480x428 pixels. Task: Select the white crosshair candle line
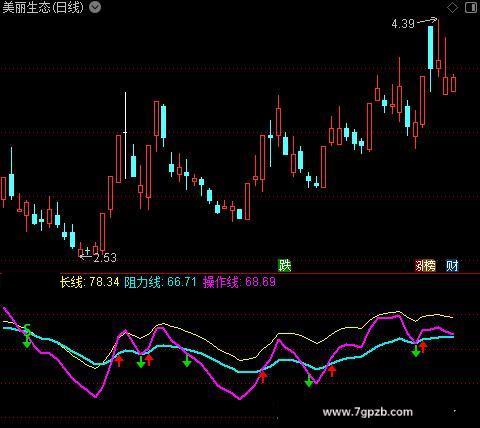click(125, 136)
